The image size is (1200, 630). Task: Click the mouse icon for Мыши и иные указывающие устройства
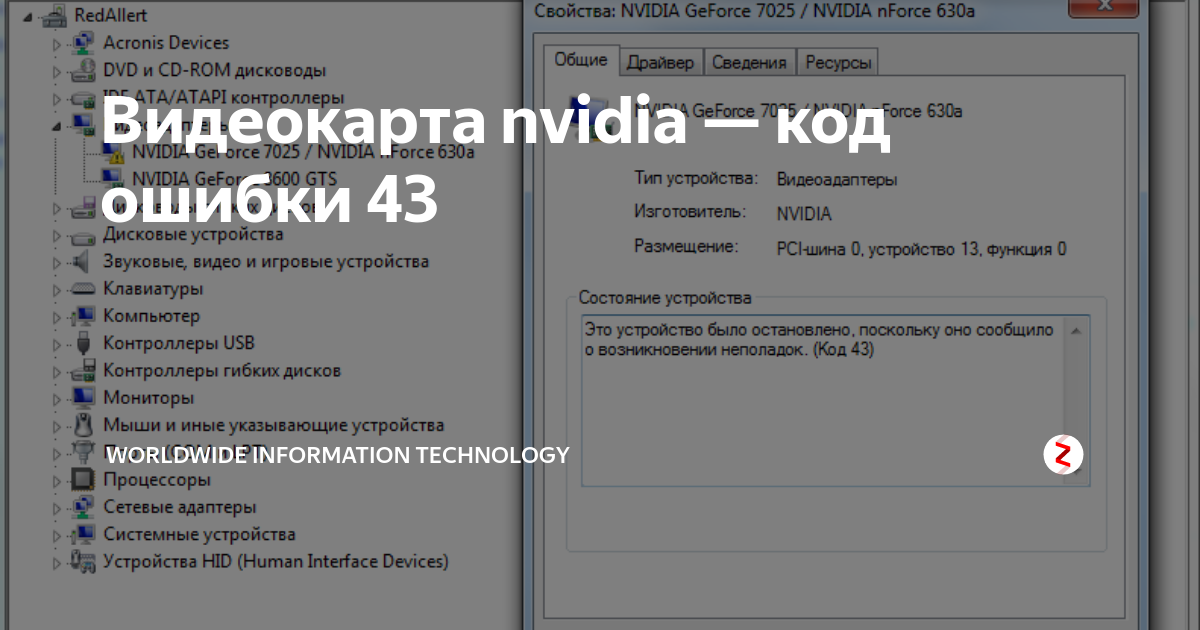[84, 425]
